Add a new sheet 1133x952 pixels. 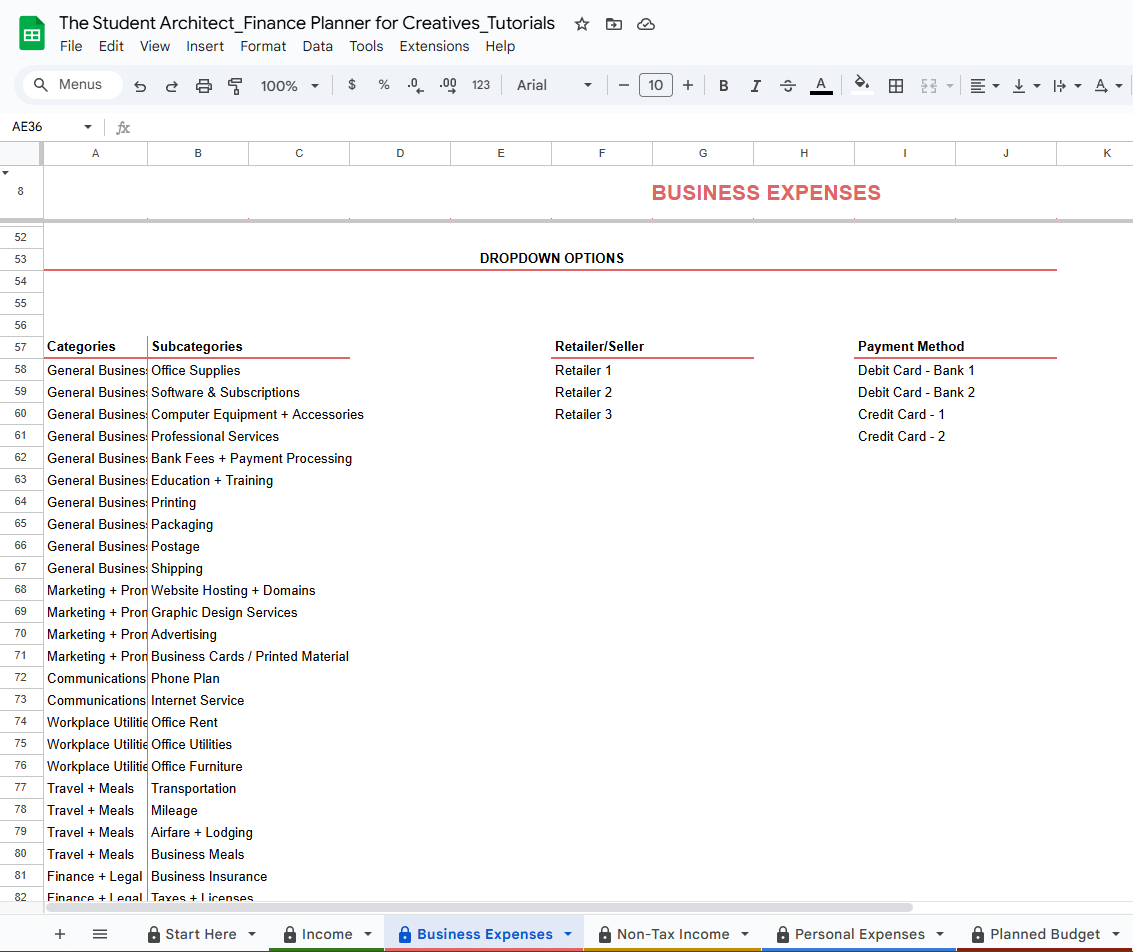tap(60, 934)
